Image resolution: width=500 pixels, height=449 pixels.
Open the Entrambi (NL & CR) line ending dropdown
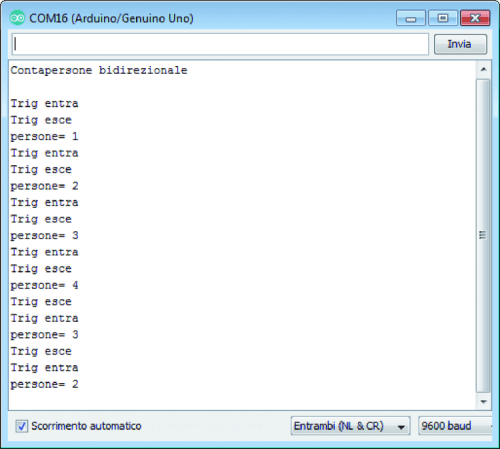coord(350,426)
